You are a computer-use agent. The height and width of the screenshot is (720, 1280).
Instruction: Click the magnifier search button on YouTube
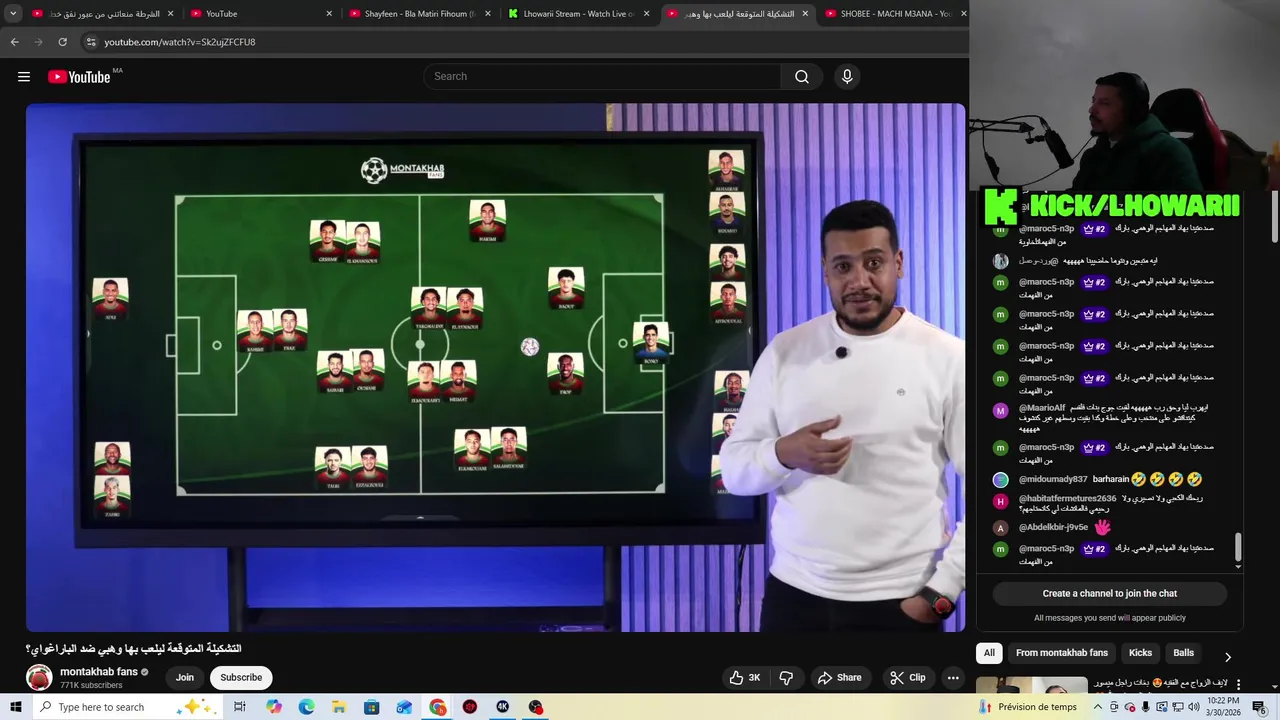[x=801, y=77]
